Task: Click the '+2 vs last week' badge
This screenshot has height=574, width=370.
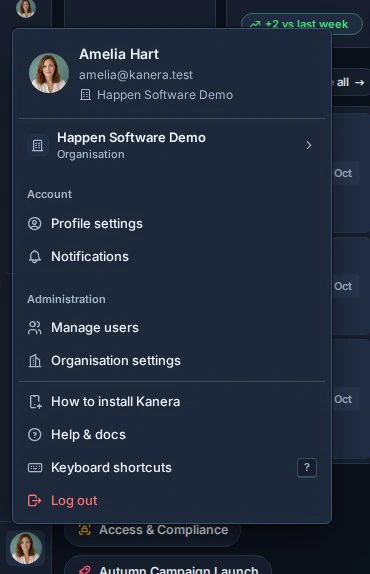Action: point(302,24)
